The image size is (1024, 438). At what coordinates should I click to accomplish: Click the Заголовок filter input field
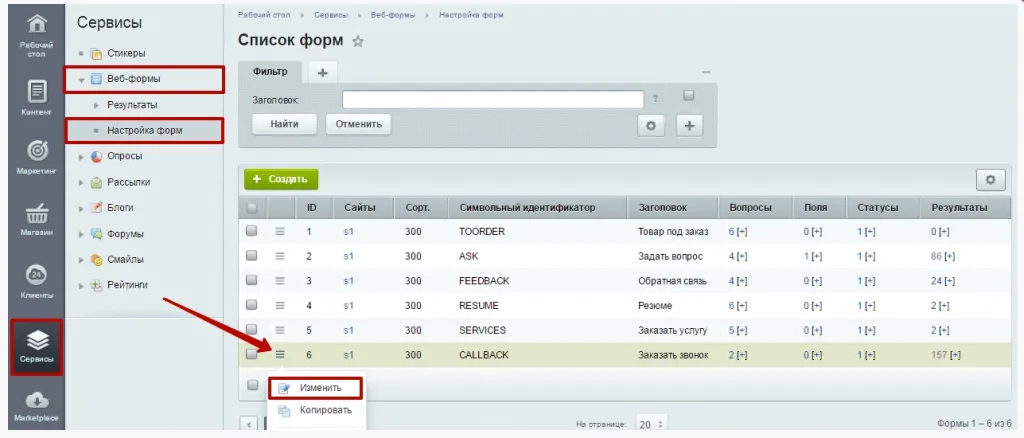492,99
